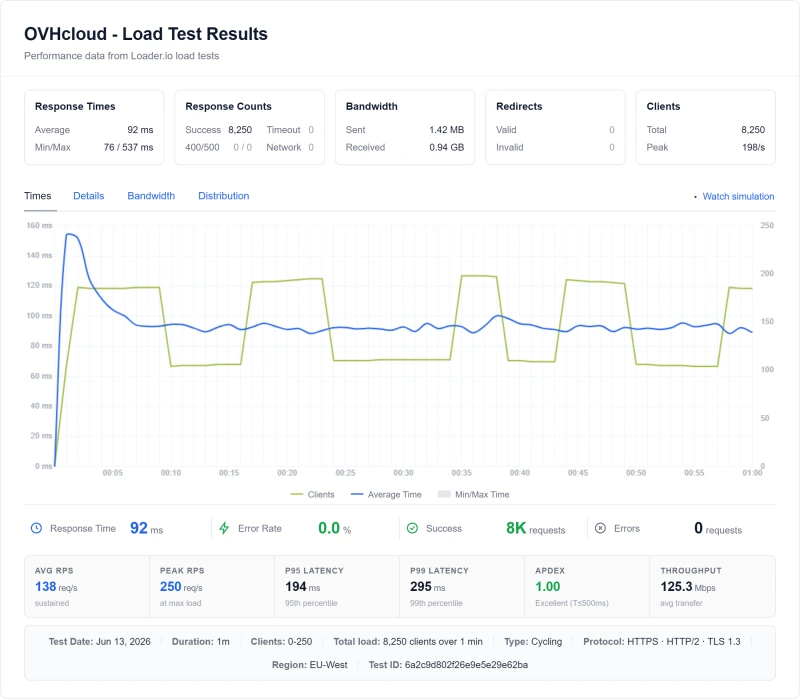Open the Details tab
The height and width of the screenshot is (699, 800).
click(89, 196)
